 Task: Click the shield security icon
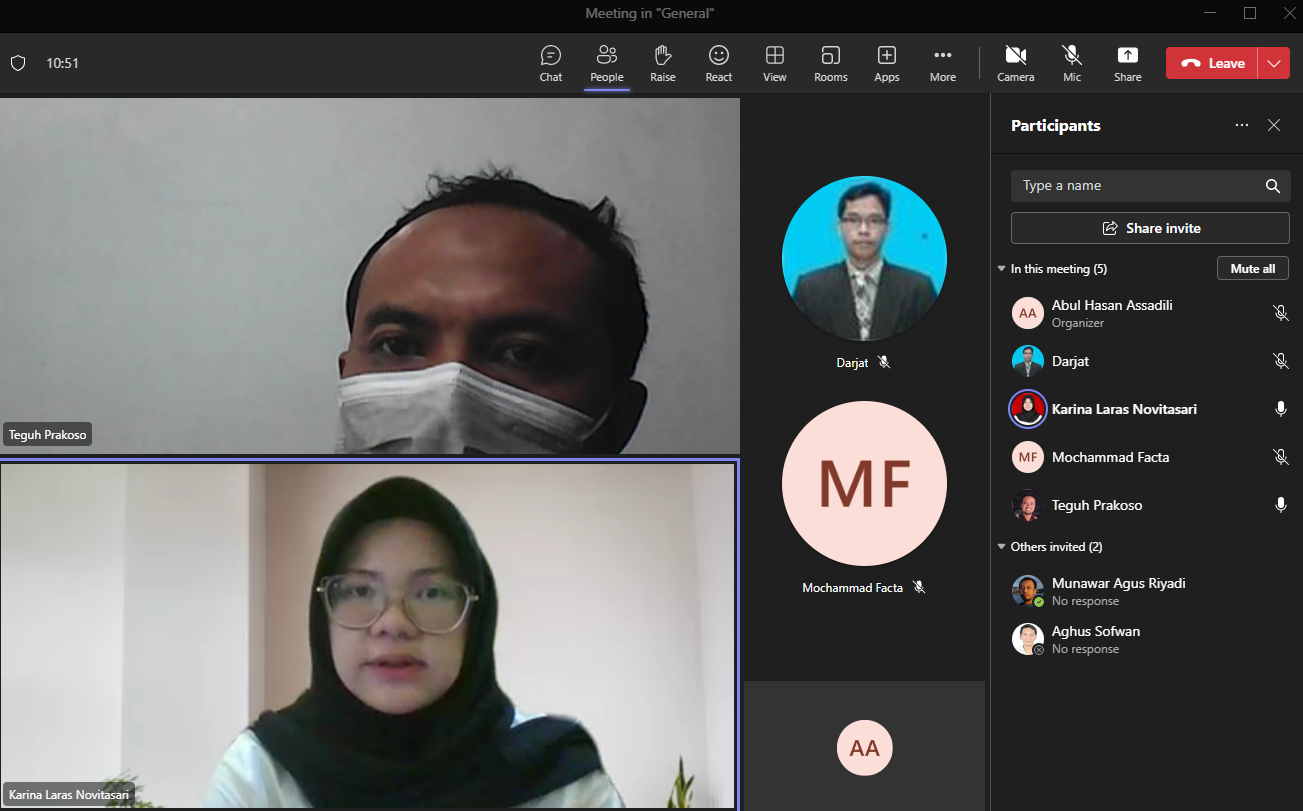click(x=18, y=63)
